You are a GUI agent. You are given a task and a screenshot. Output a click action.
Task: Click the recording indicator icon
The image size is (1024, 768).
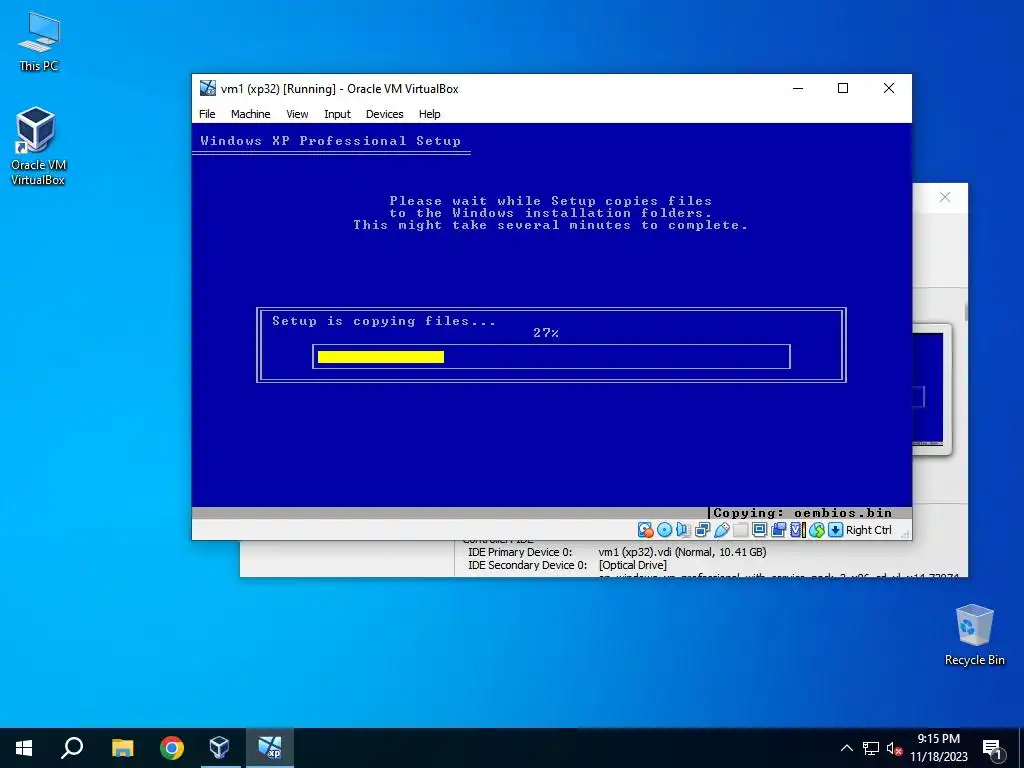pos(778,530)
